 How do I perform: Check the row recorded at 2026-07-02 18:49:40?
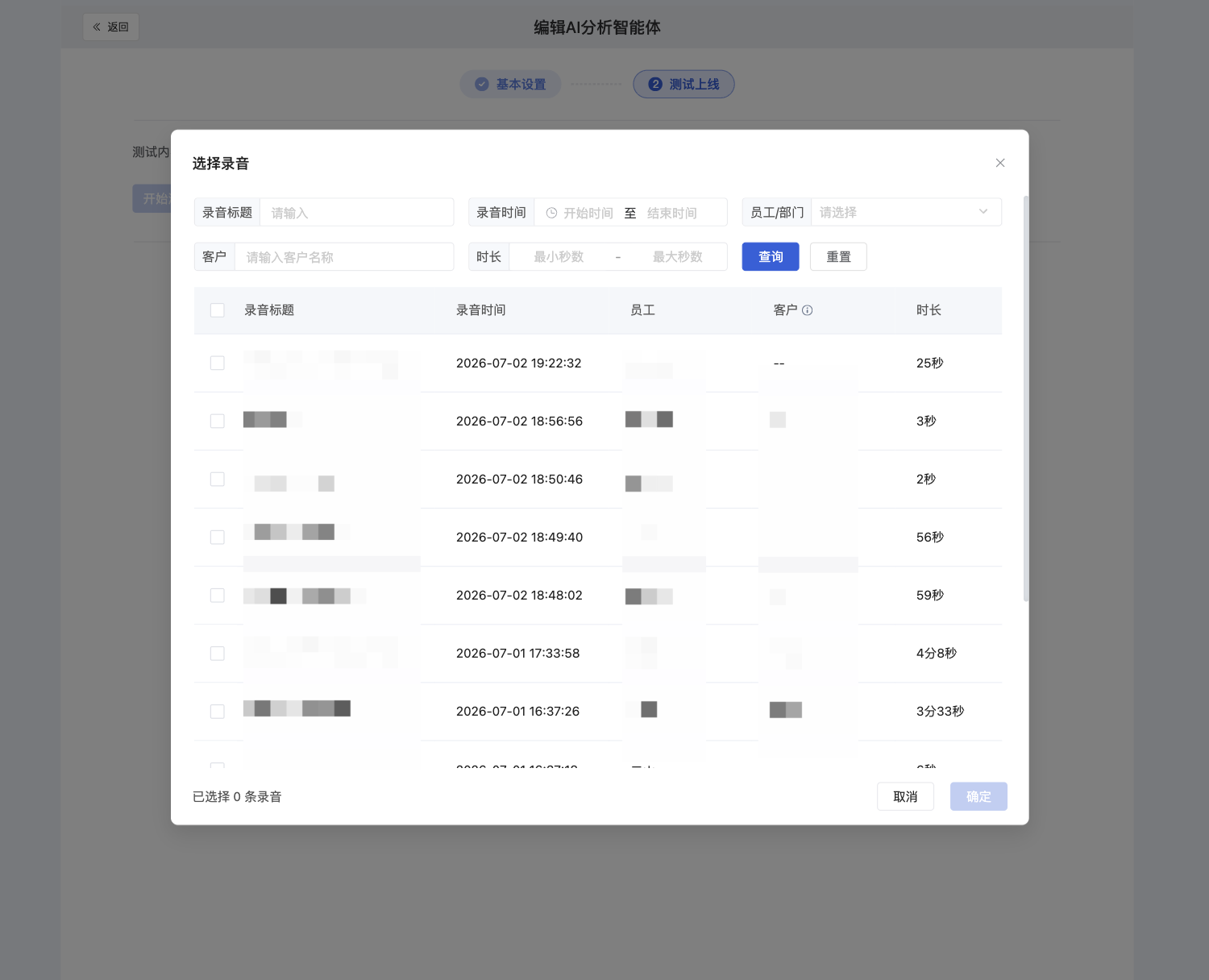click(x=218, y=538)
